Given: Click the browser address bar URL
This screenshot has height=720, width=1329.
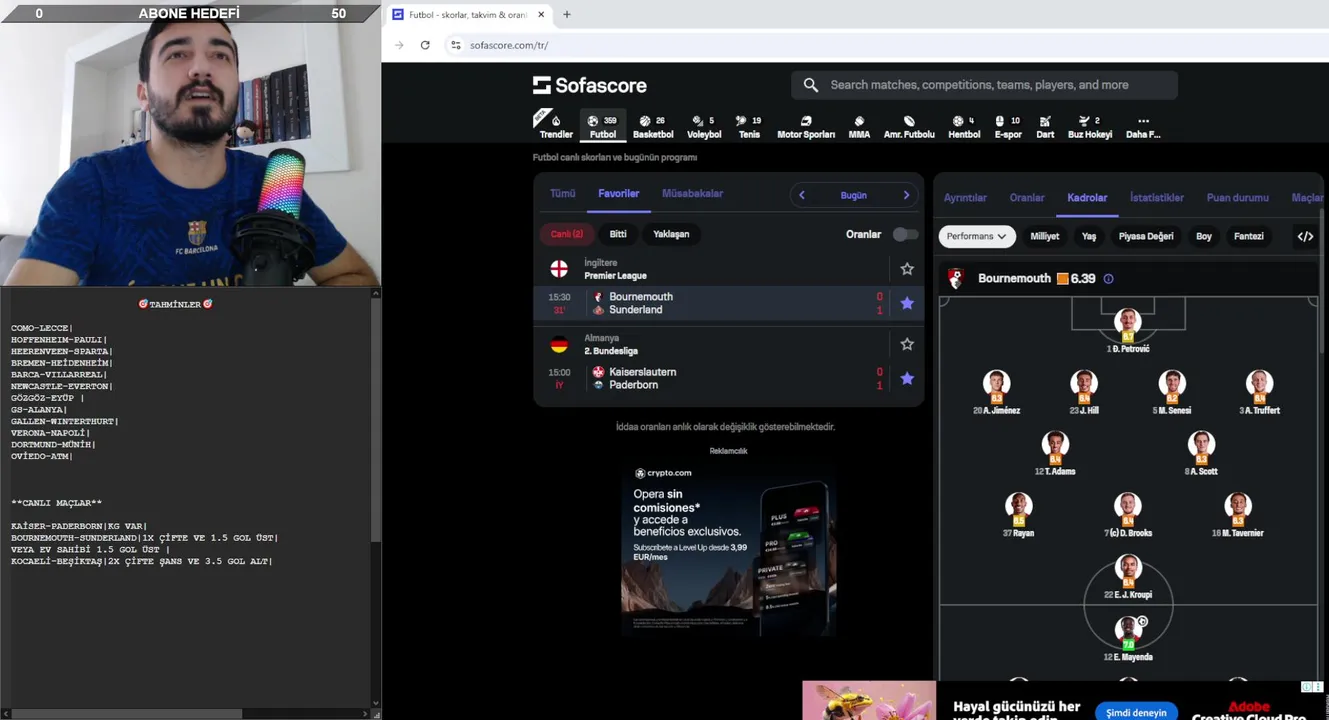Looking at the screenshot, I should pos(509,45).
